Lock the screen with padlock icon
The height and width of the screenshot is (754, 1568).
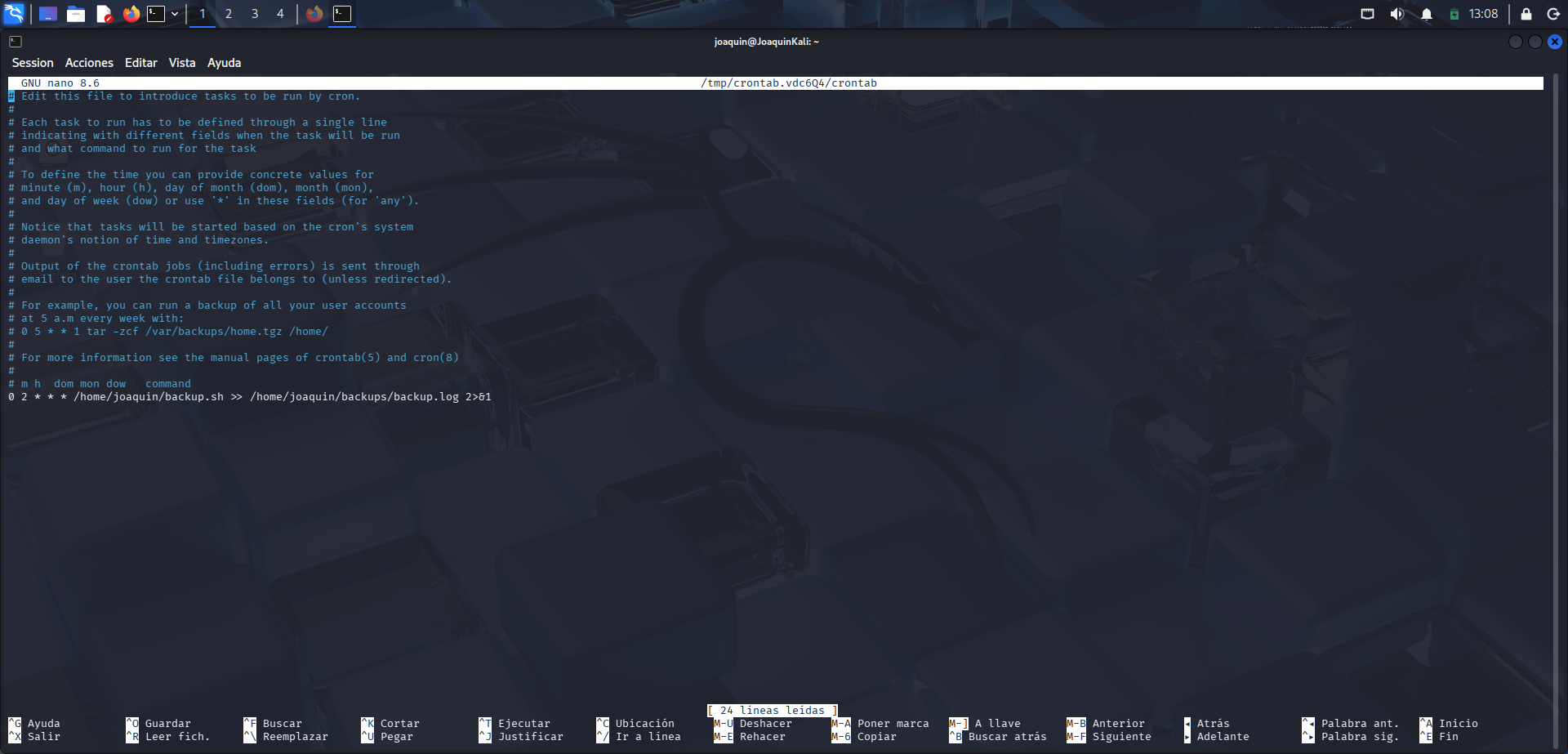[x=1526, y=14]
